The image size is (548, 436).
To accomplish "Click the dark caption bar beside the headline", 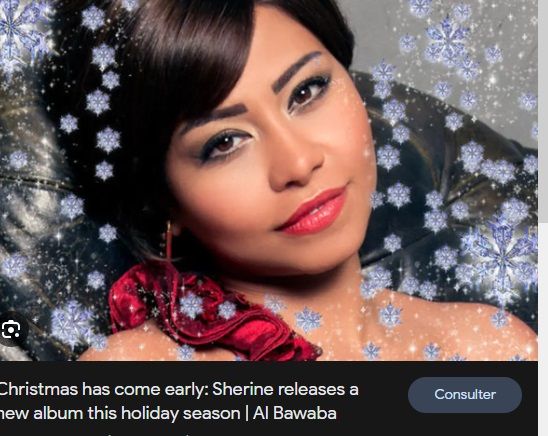I will (383, 398).
